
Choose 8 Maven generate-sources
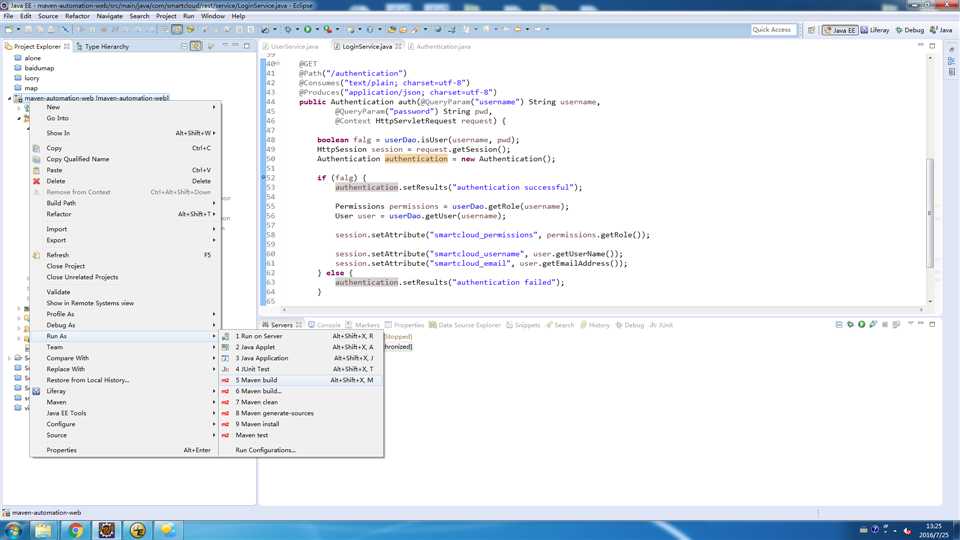tap(302, 413)
